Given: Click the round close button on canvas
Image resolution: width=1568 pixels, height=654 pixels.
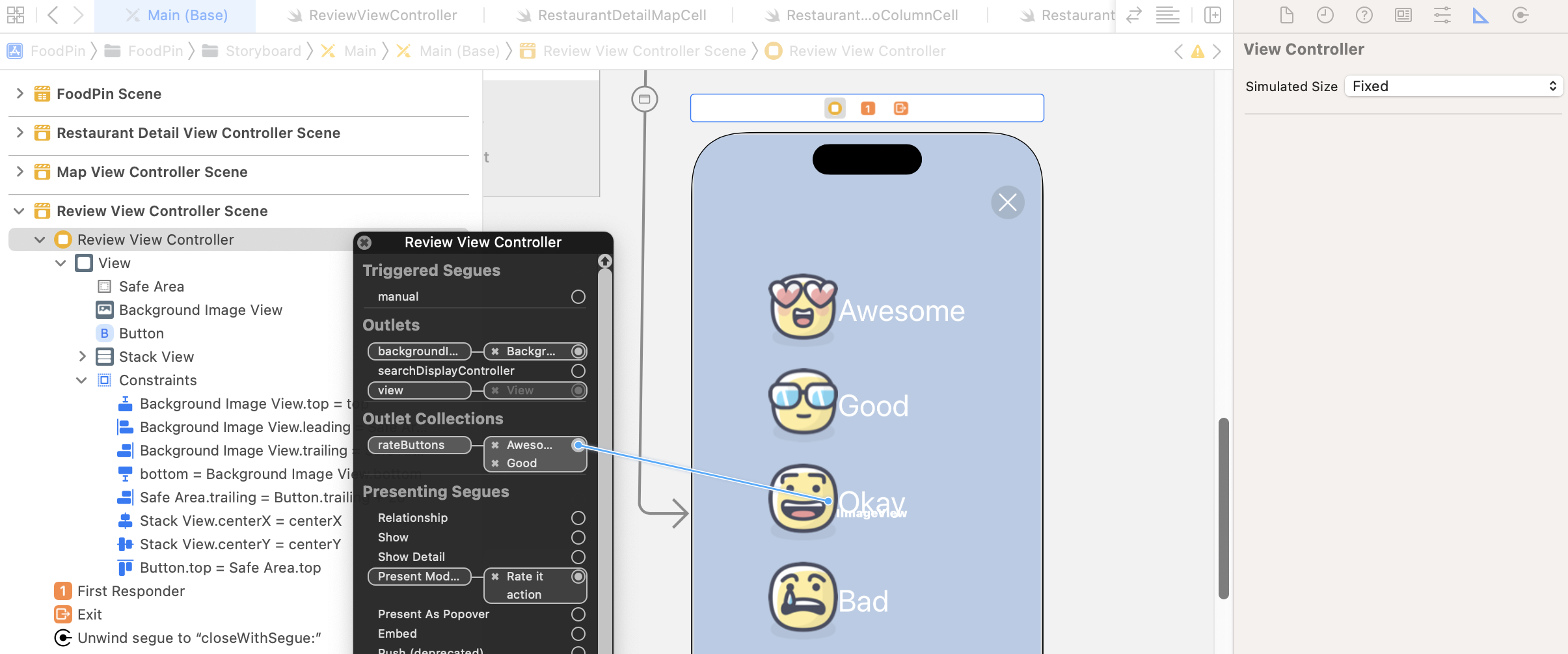Looking at the screenshot, I should (1007, 202).
